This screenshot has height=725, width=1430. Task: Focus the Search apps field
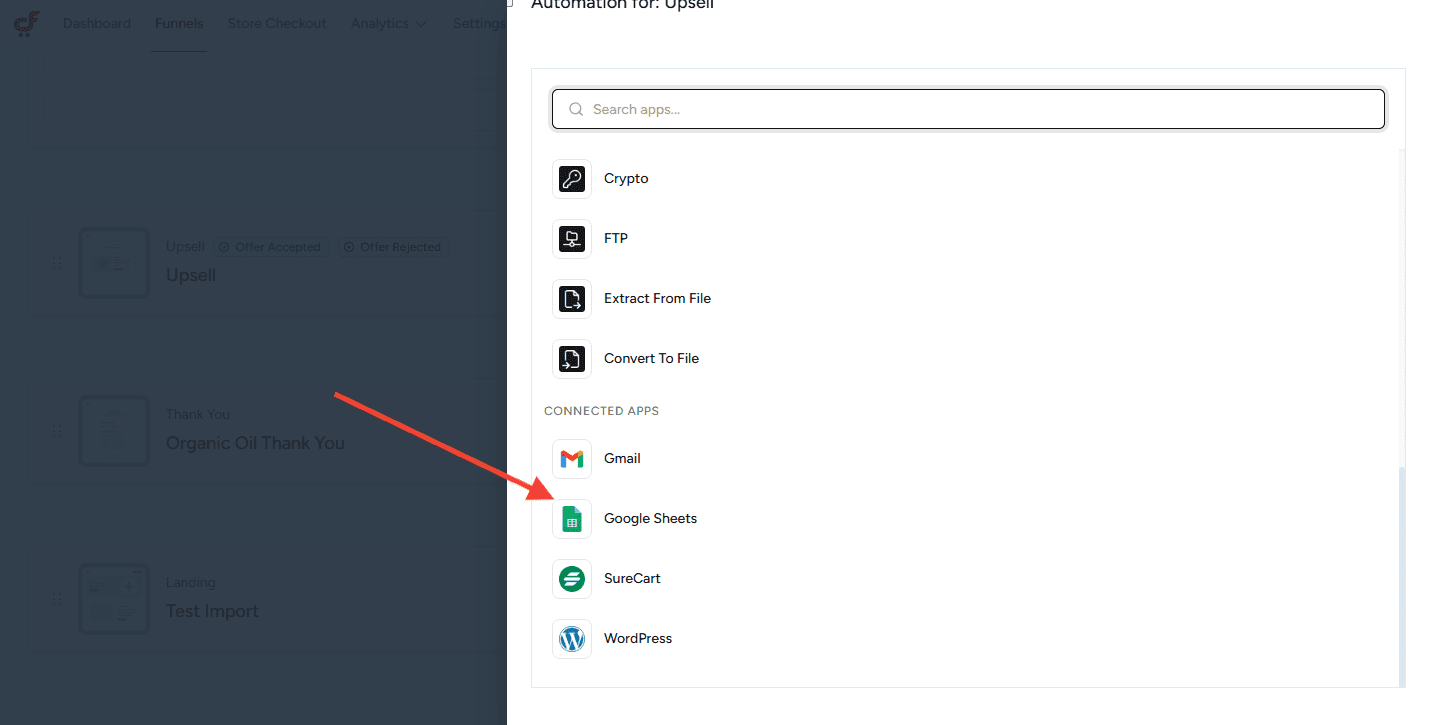pos(968,109)
